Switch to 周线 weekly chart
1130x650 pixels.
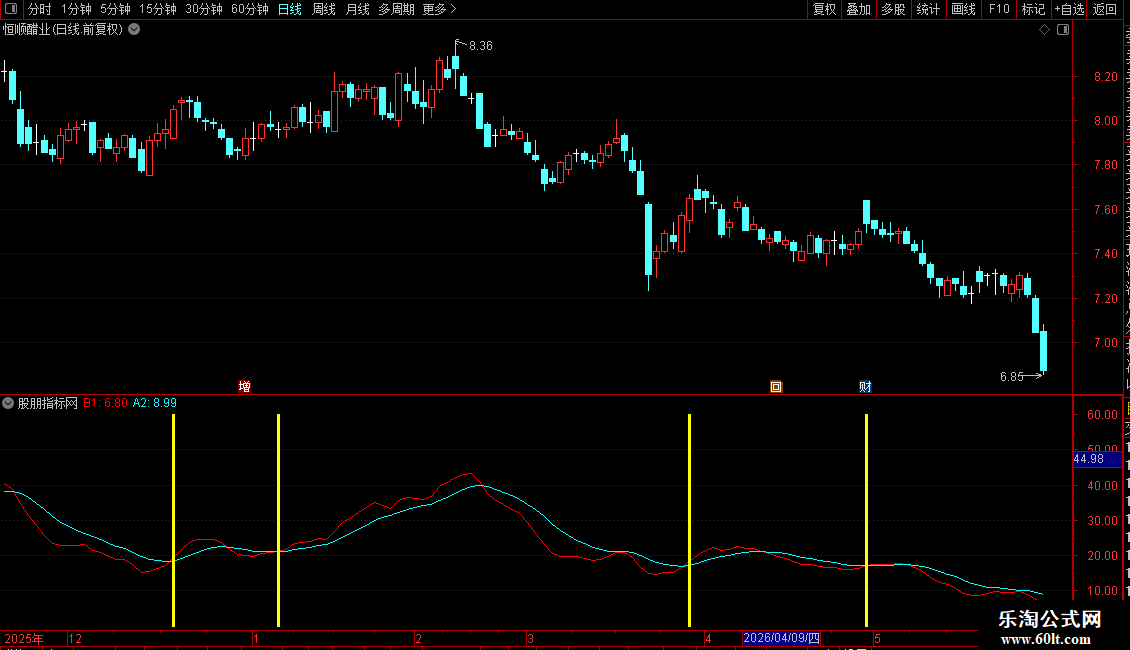(x=324, y=9)
